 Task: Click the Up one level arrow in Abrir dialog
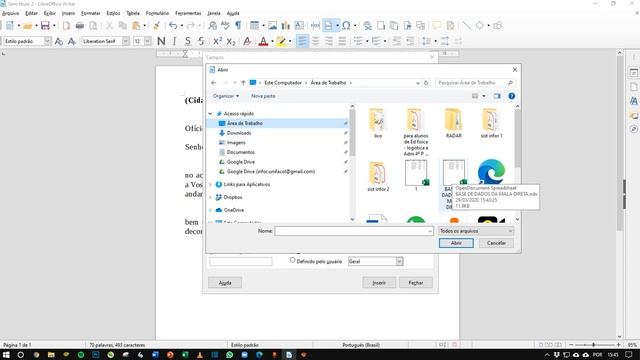243,83
